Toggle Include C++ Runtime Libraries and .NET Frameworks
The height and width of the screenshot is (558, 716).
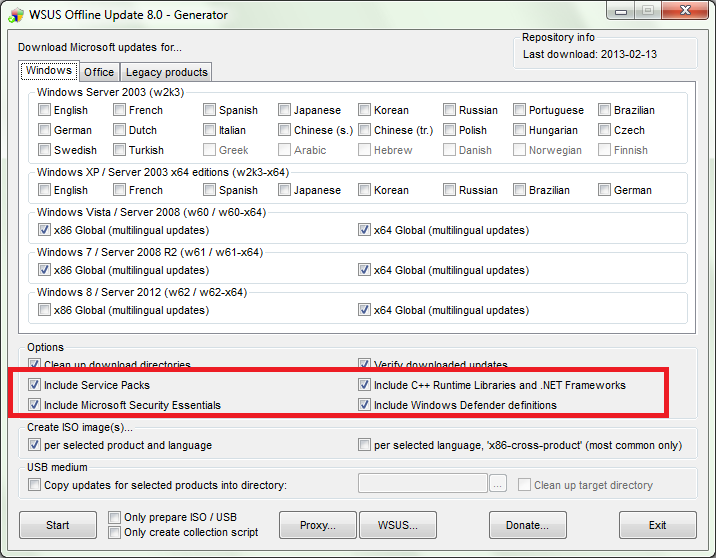(x=365, y=385)
